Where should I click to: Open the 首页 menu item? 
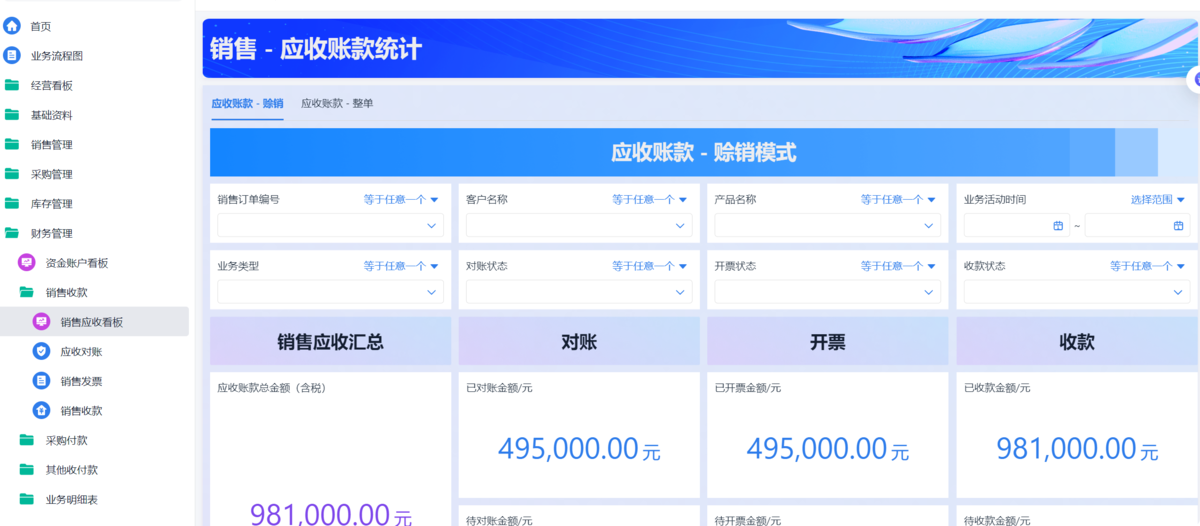tap(41, 27)
